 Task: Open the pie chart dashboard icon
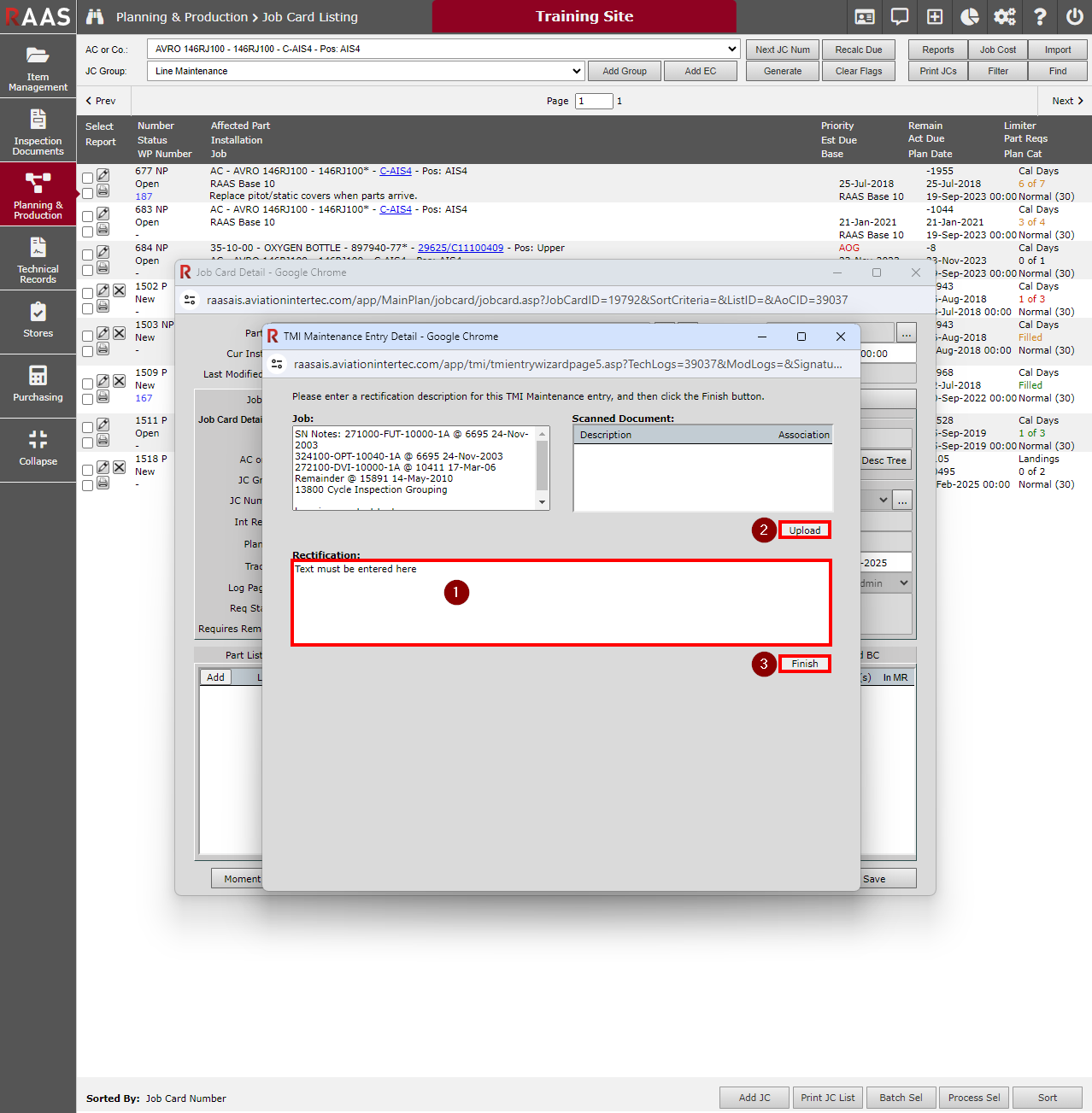coord(969,17)
